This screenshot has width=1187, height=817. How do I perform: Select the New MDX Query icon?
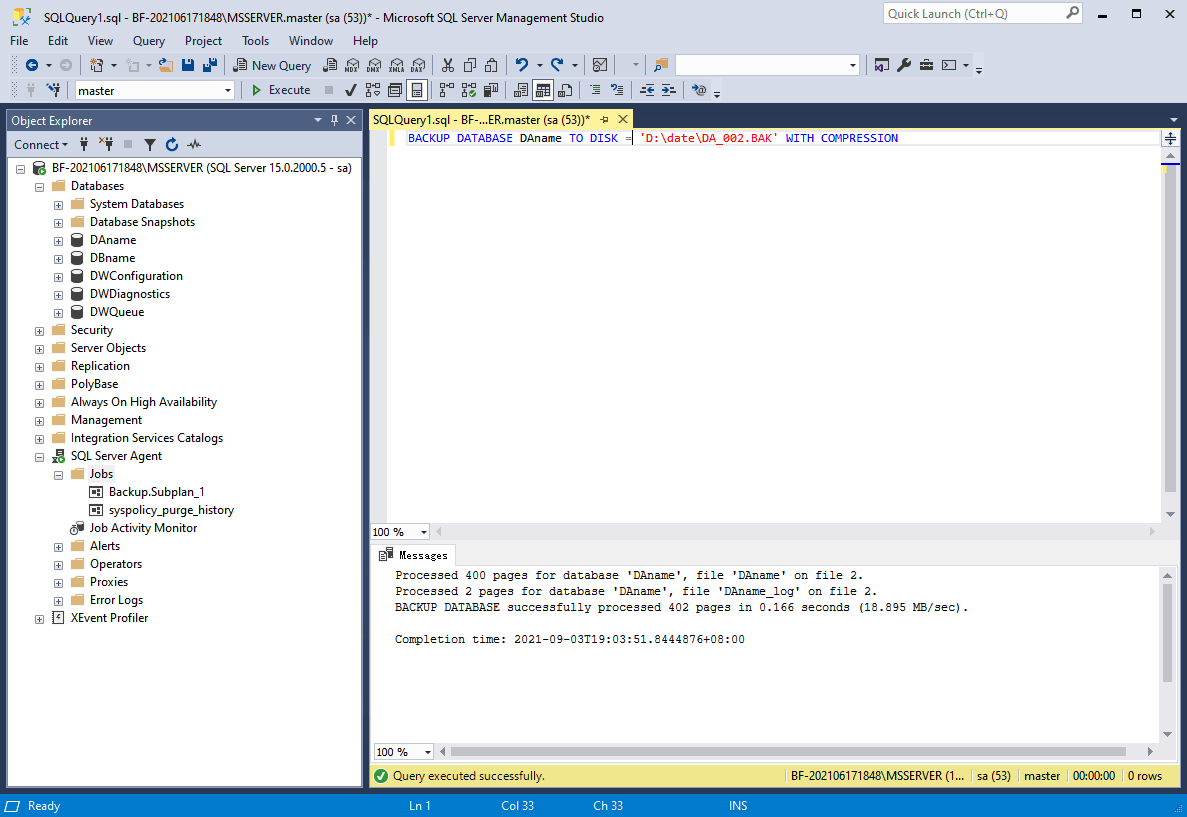350,65
